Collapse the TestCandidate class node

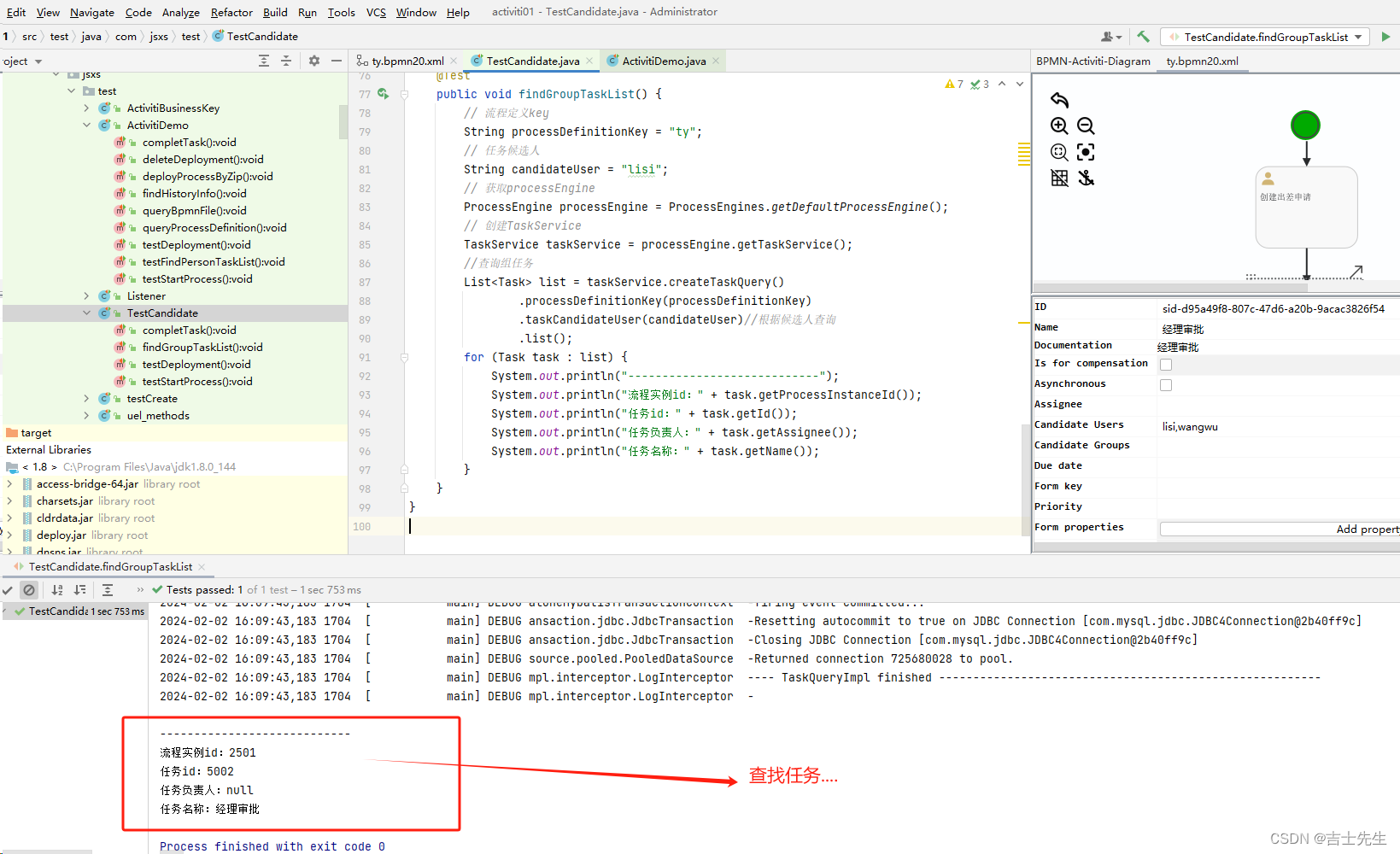point(86,313)
